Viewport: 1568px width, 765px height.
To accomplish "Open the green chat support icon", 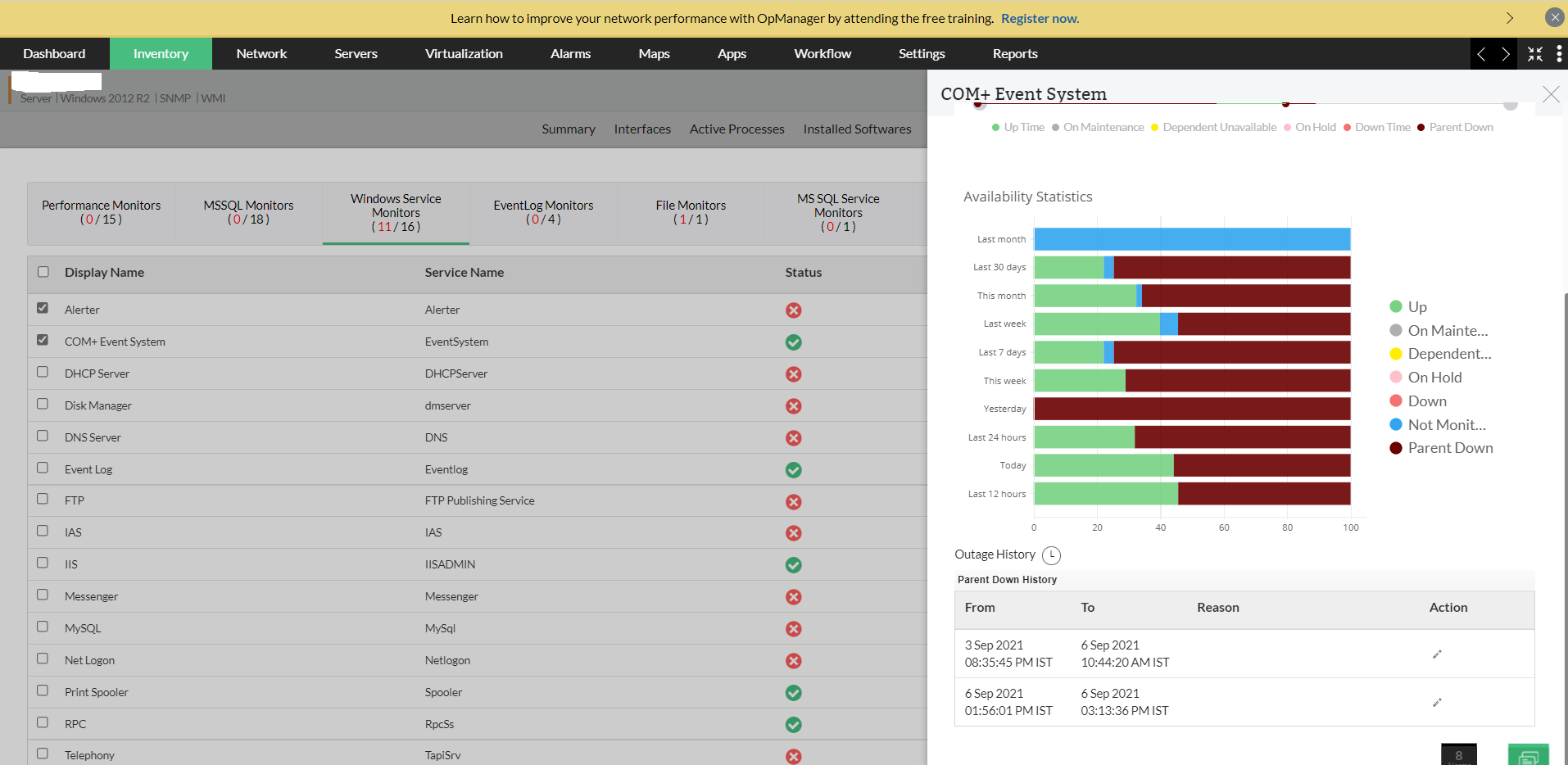I will click(x=1528, y=755).
